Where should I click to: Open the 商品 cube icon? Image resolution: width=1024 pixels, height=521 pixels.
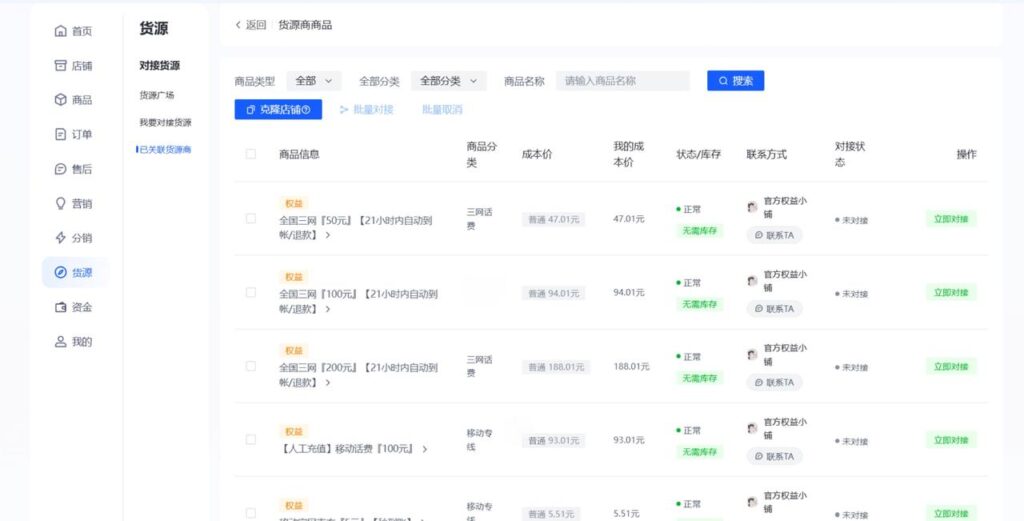61,100
